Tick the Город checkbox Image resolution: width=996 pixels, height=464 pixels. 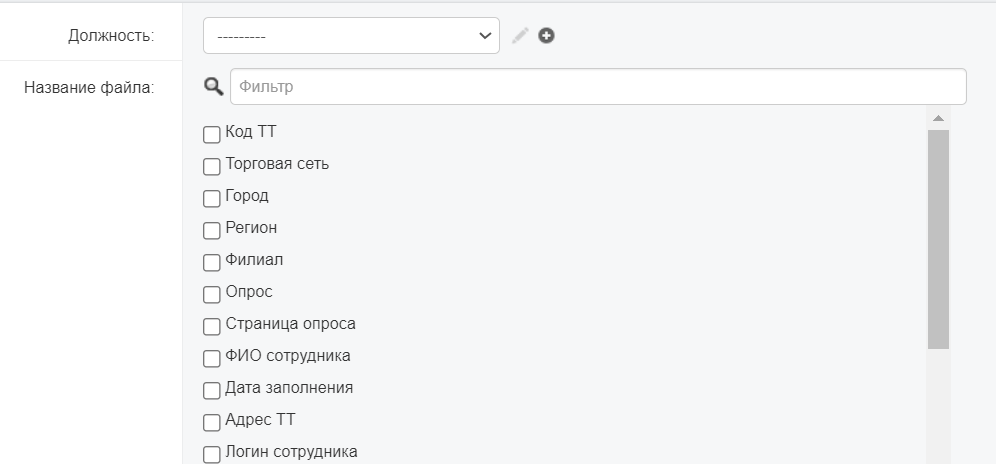pos(212,198)
